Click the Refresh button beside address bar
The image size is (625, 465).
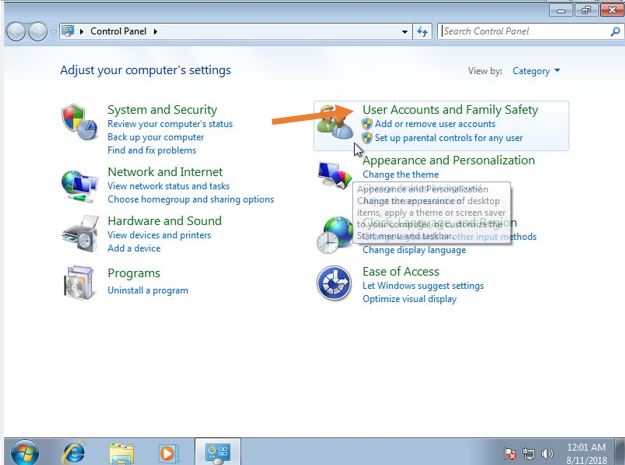pos(423,31)
